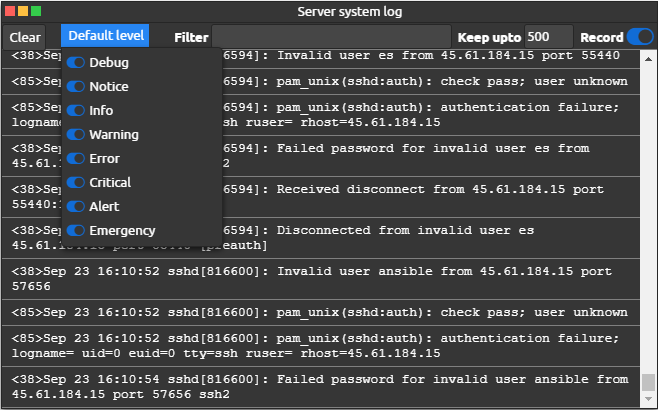
Task: Click the vertical scrollbar thumb
Action: 649,383
